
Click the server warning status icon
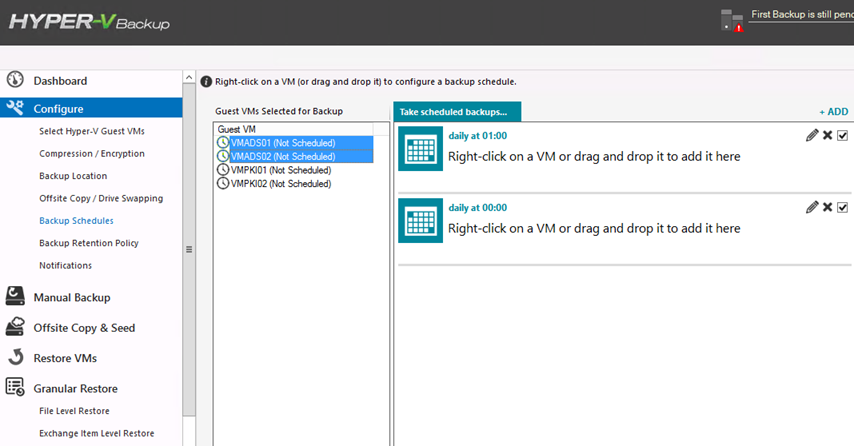click(x=732, y=20)
